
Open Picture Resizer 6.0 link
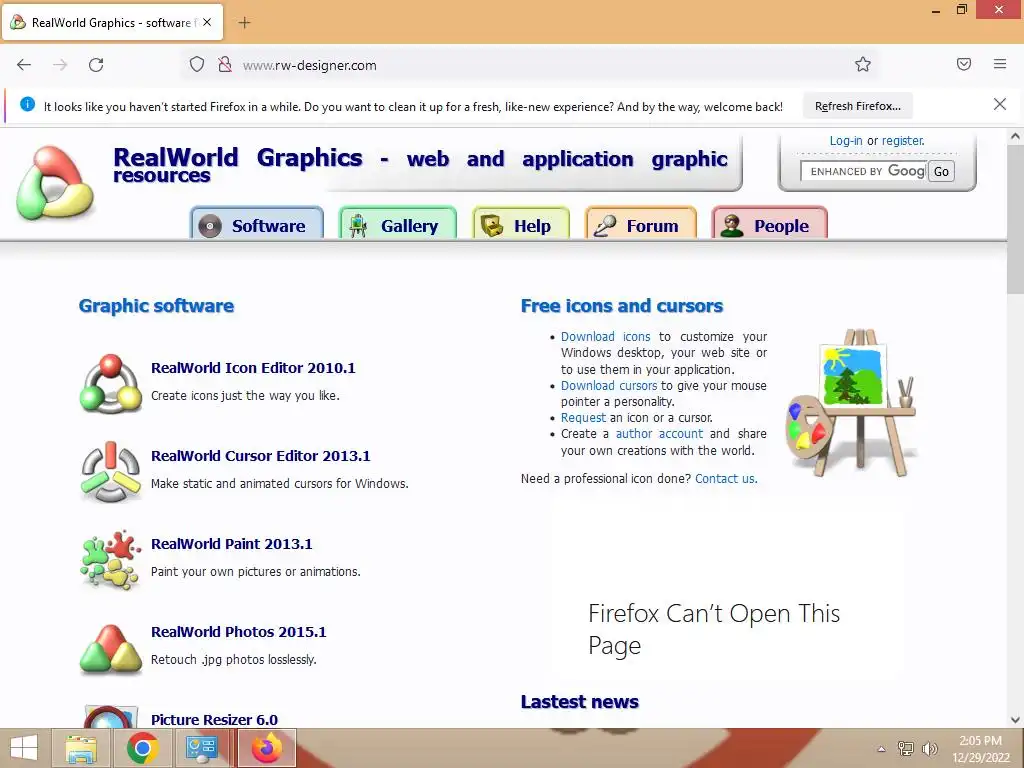click(214, 720)
